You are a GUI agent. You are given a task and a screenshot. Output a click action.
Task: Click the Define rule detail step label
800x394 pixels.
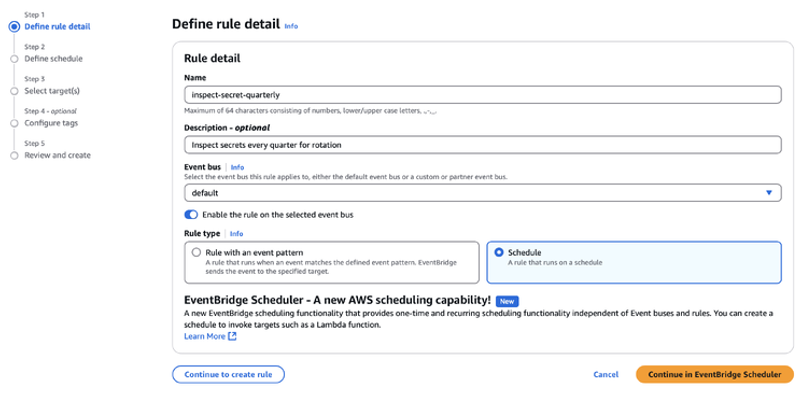tap(57, 27)
